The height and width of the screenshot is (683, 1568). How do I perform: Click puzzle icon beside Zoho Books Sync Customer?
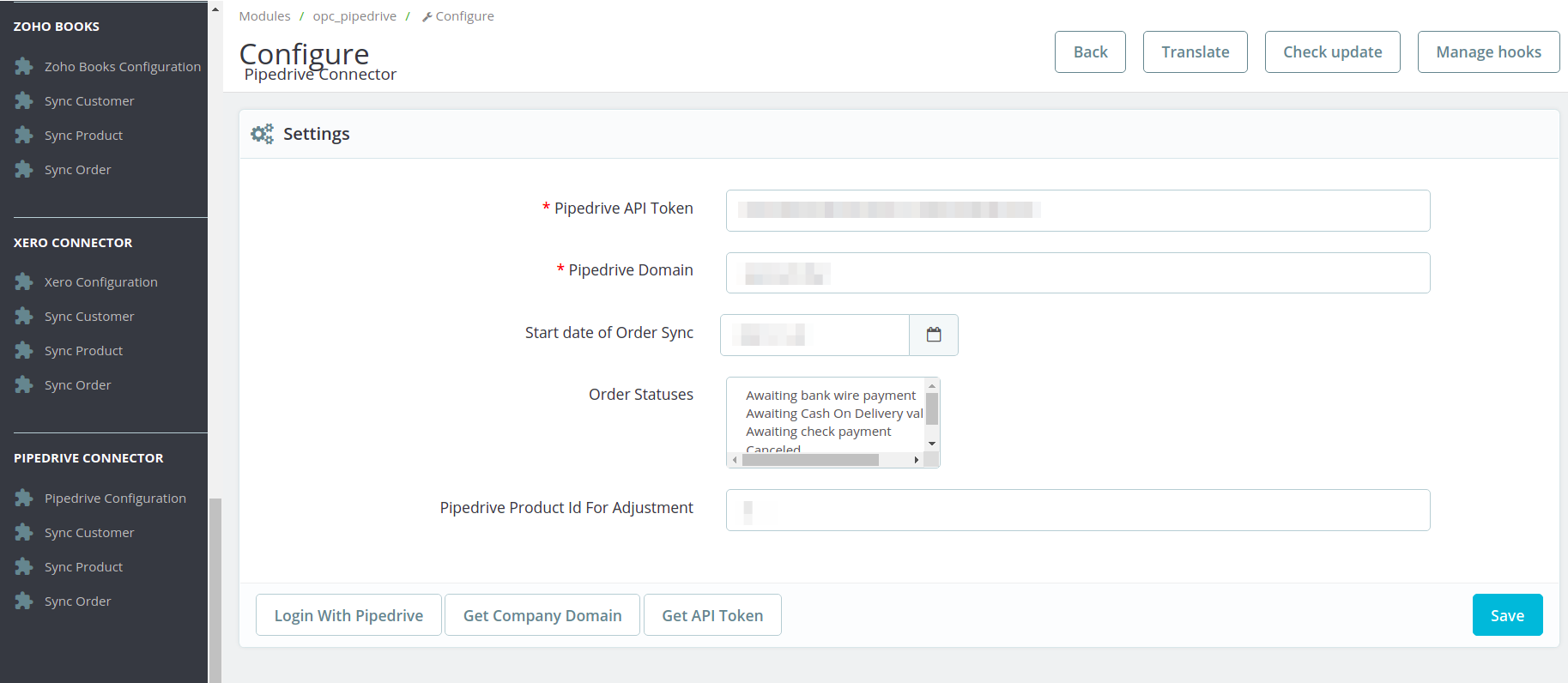tap(24, 100)
